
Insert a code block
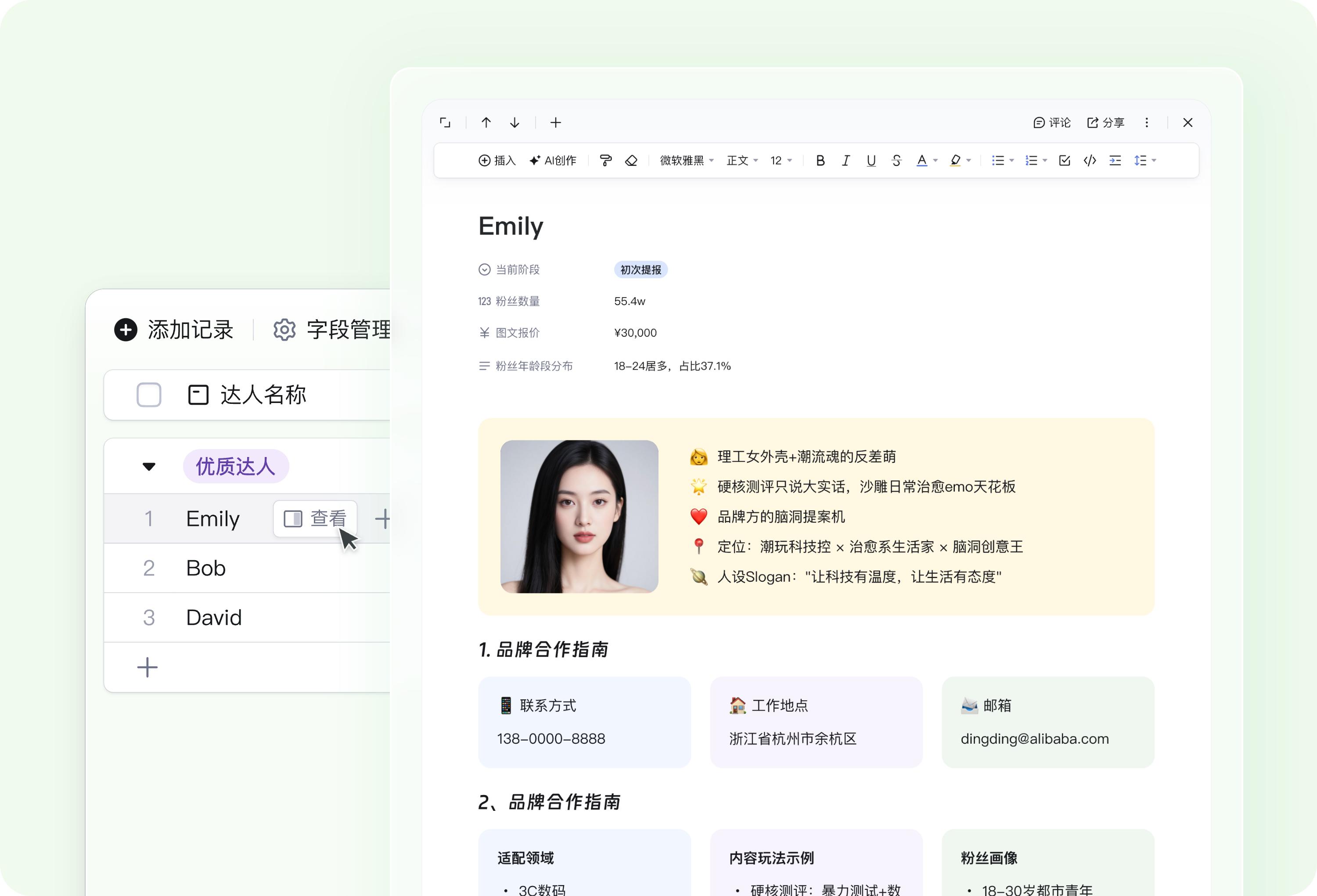(x=1089, y=160)
